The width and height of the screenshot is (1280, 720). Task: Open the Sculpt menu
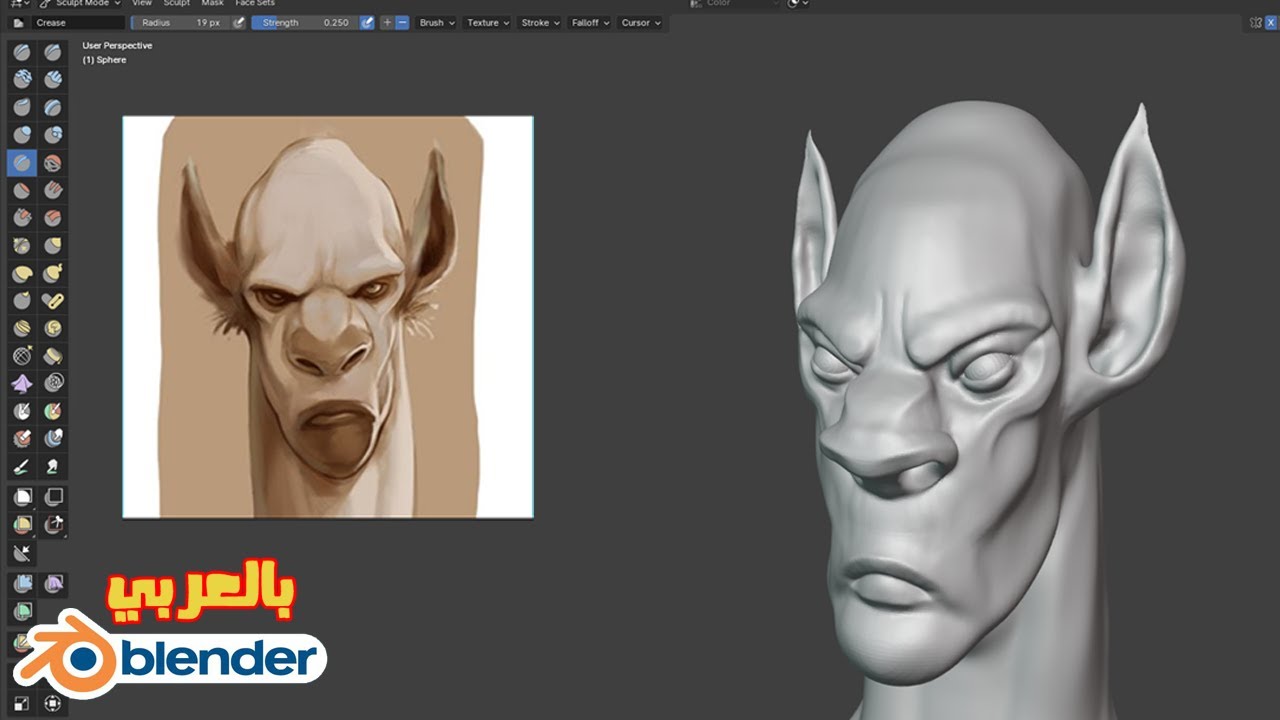177,3
